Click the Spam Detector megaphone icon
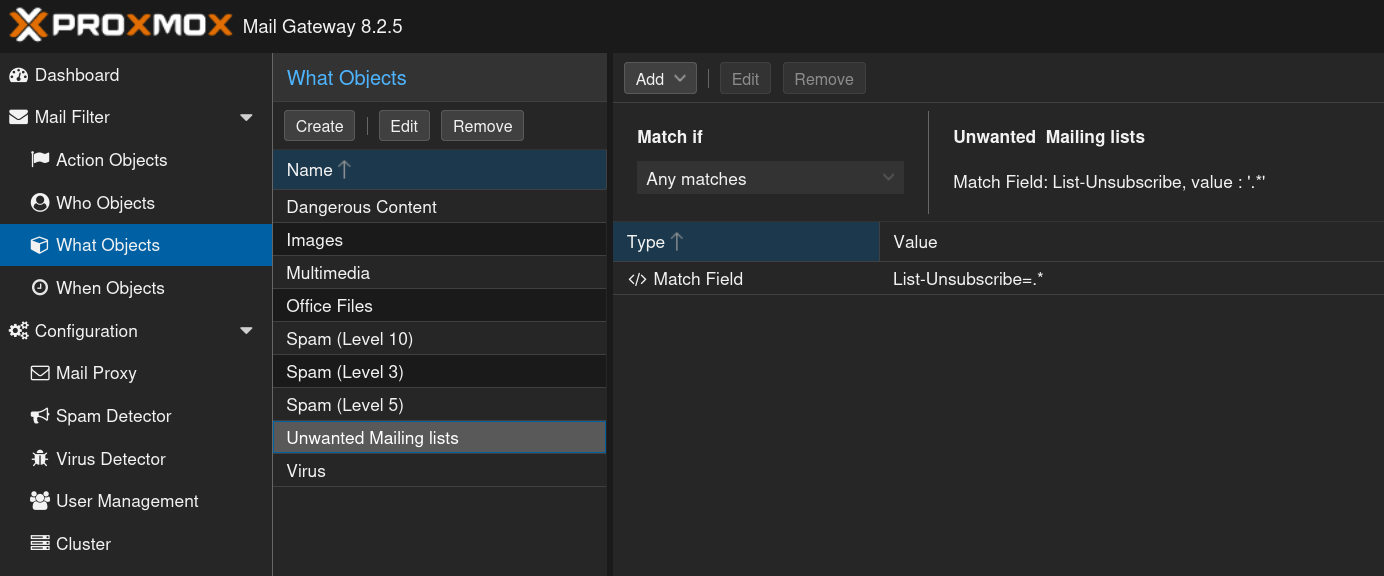 coord(40,416)
